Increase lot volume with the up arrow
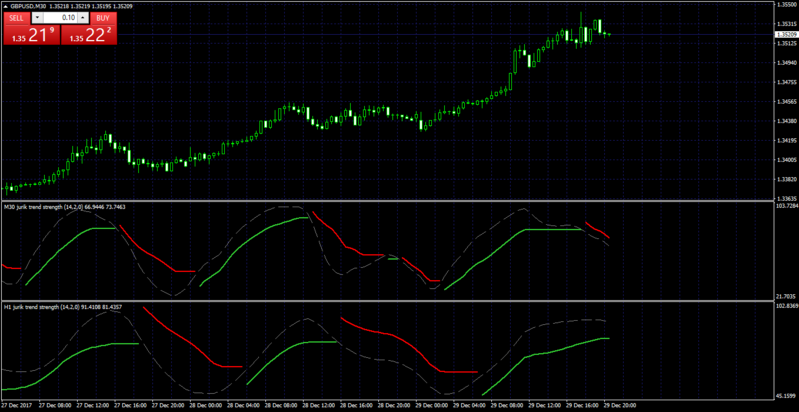Screen dimensions: 799x412 (x=84, y=18)
